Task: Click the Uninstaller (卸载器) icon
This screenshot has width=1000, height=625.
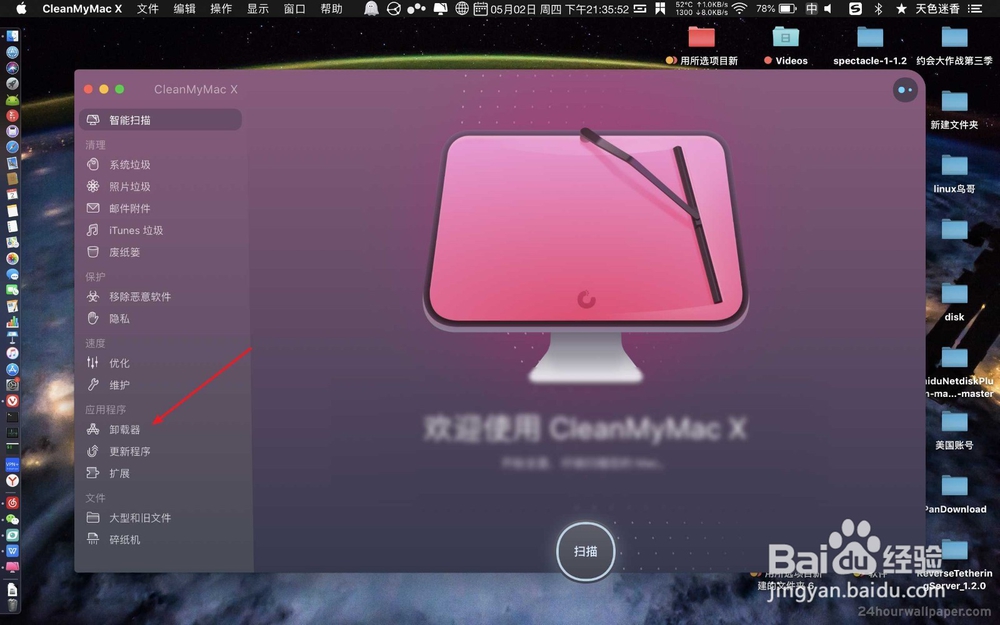Action: click(93, 429)
